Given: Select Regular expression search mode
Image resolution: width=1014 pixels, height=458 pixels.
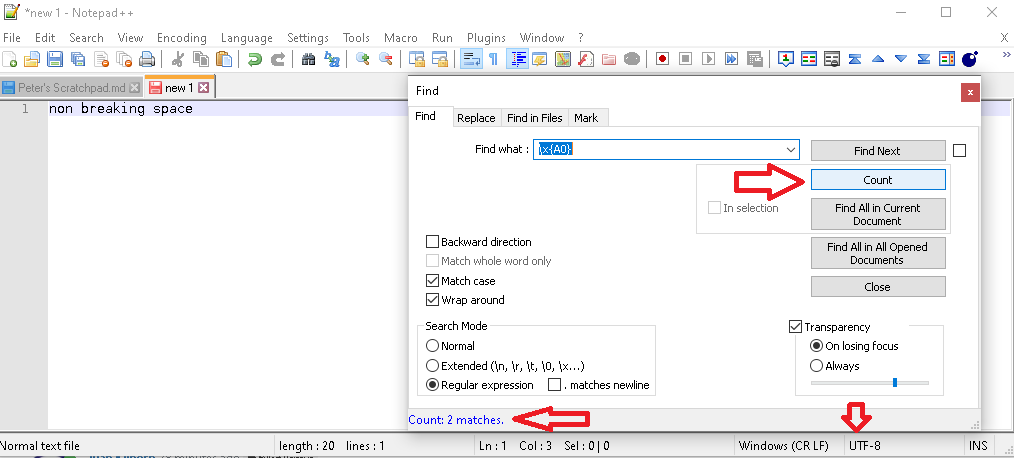Looking at the screenshot, I should pos(432,385).
